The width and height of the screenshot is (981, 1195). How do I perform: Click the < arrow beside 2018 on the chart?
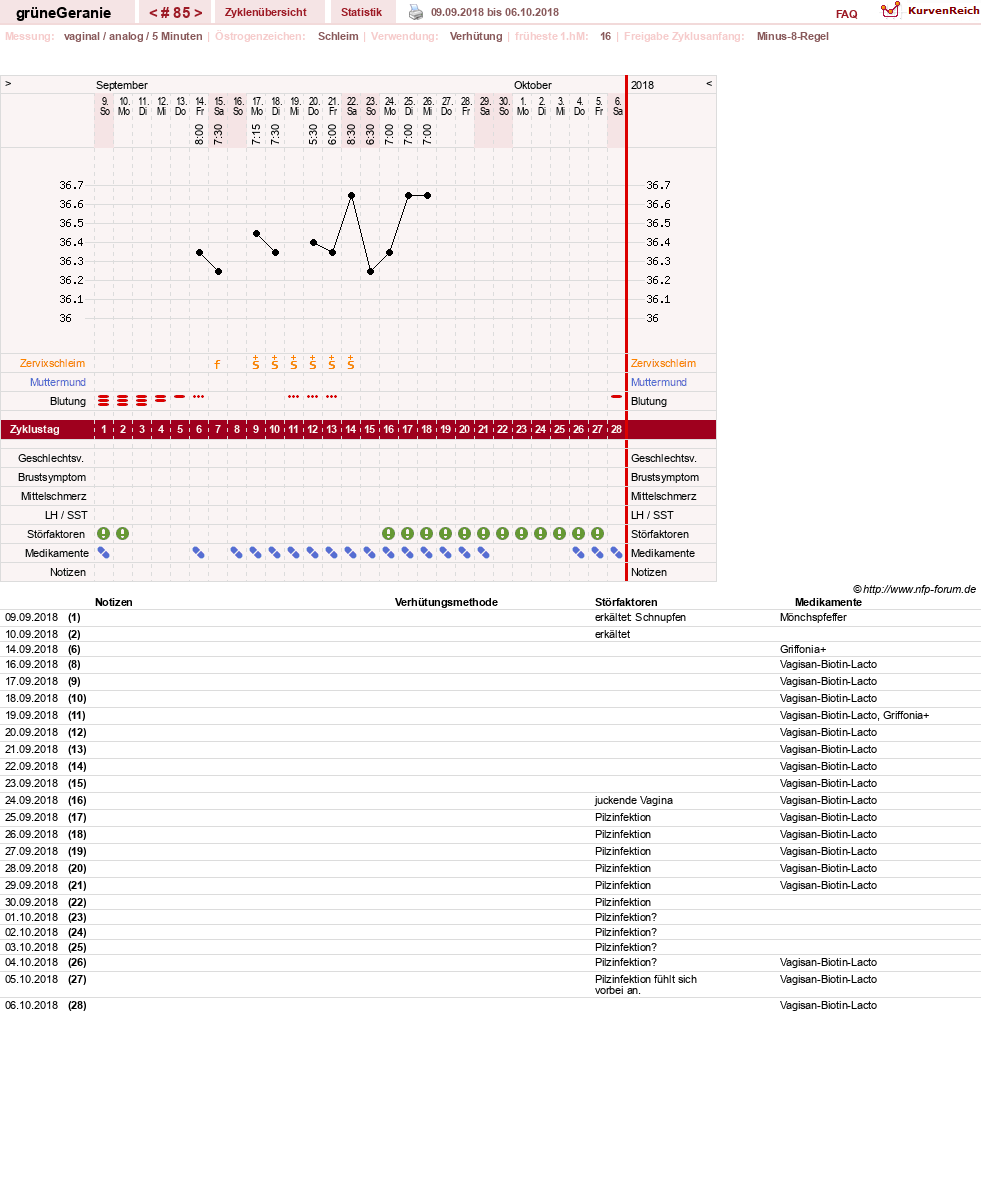point(709,84)
